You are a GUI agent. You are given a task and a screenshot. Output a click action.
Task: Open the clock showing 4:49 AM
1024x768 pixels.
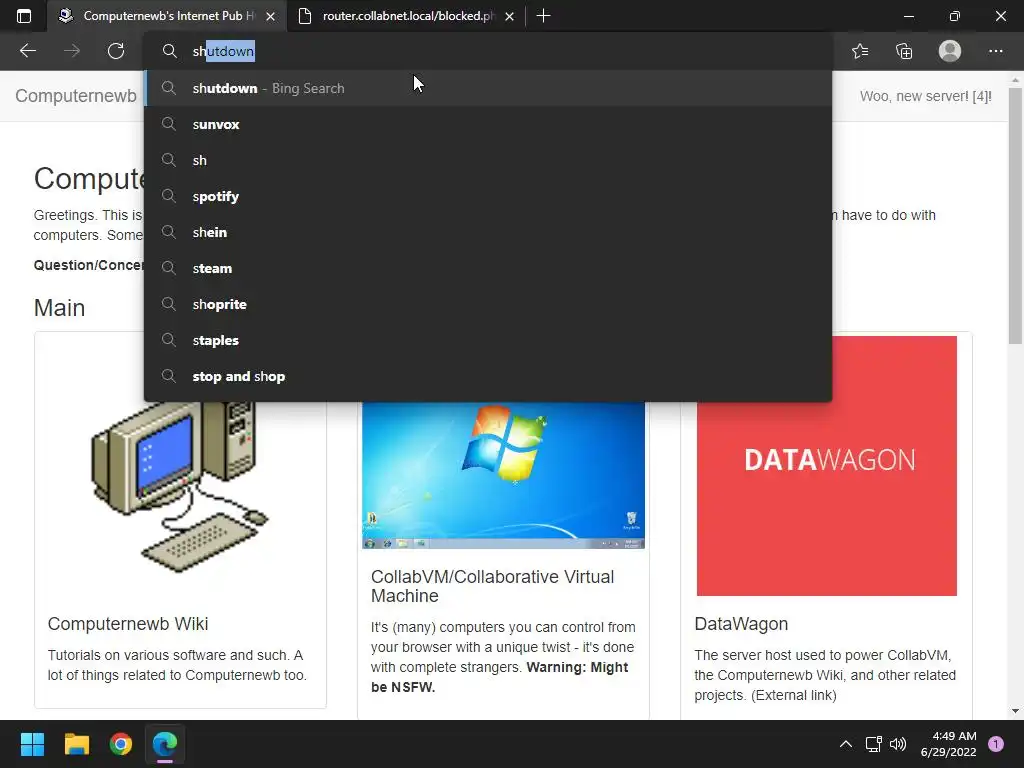948,744
